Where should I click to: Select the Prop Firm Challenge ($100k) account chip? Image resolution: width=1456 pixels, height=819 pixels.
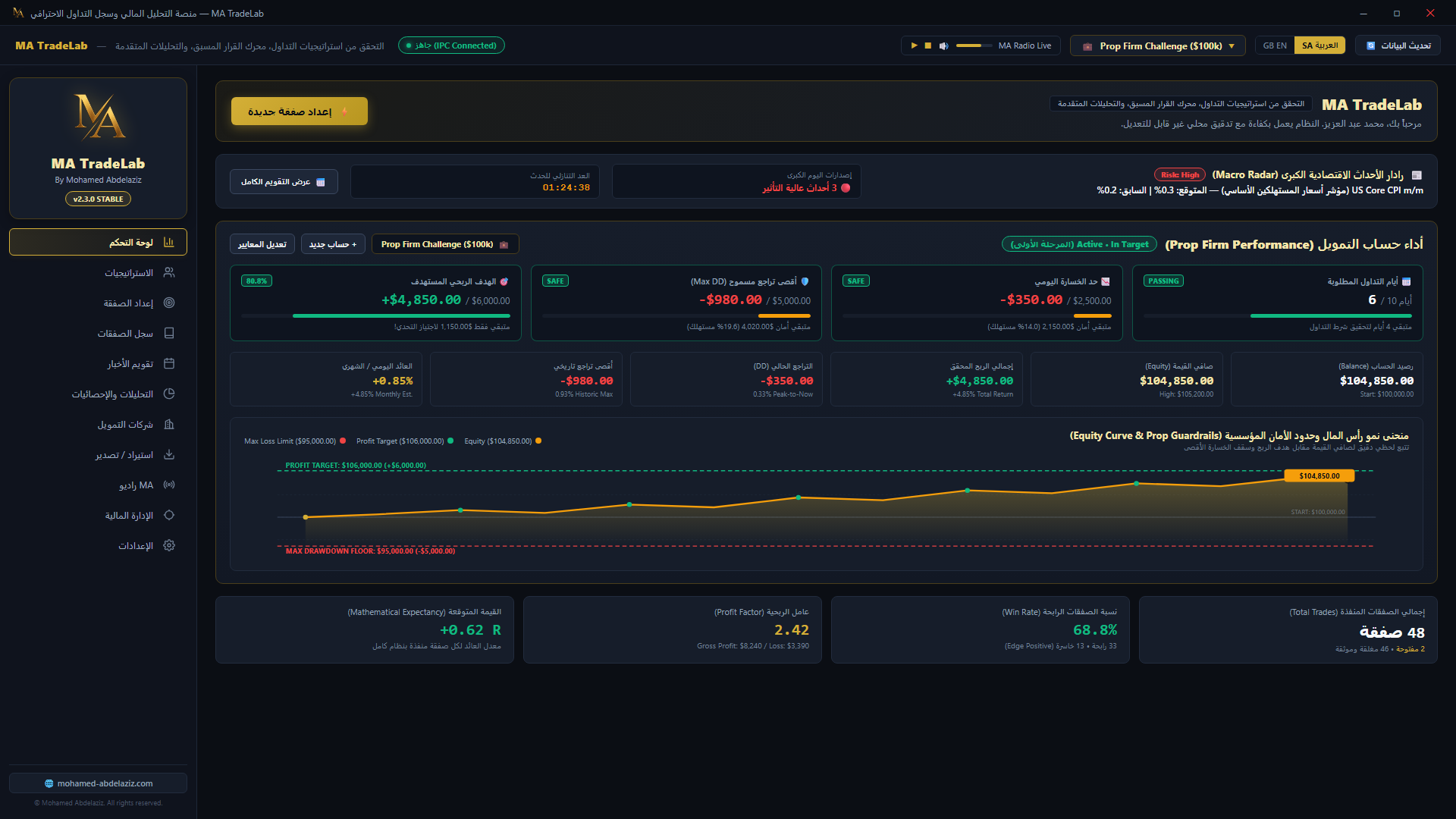445,244
